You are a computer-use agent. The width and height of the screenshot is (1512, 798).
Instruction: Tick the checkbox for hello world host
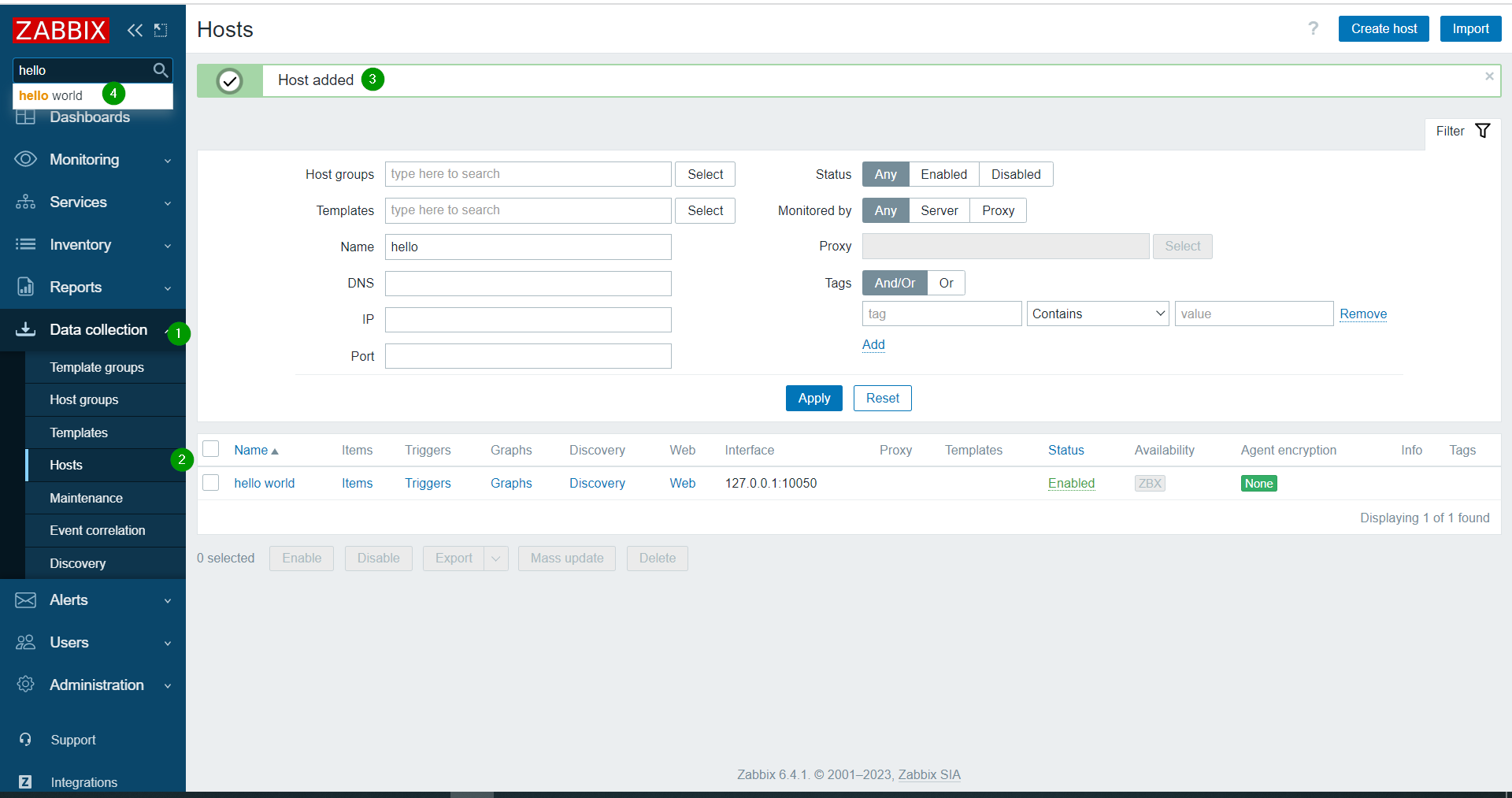[211, 482]
